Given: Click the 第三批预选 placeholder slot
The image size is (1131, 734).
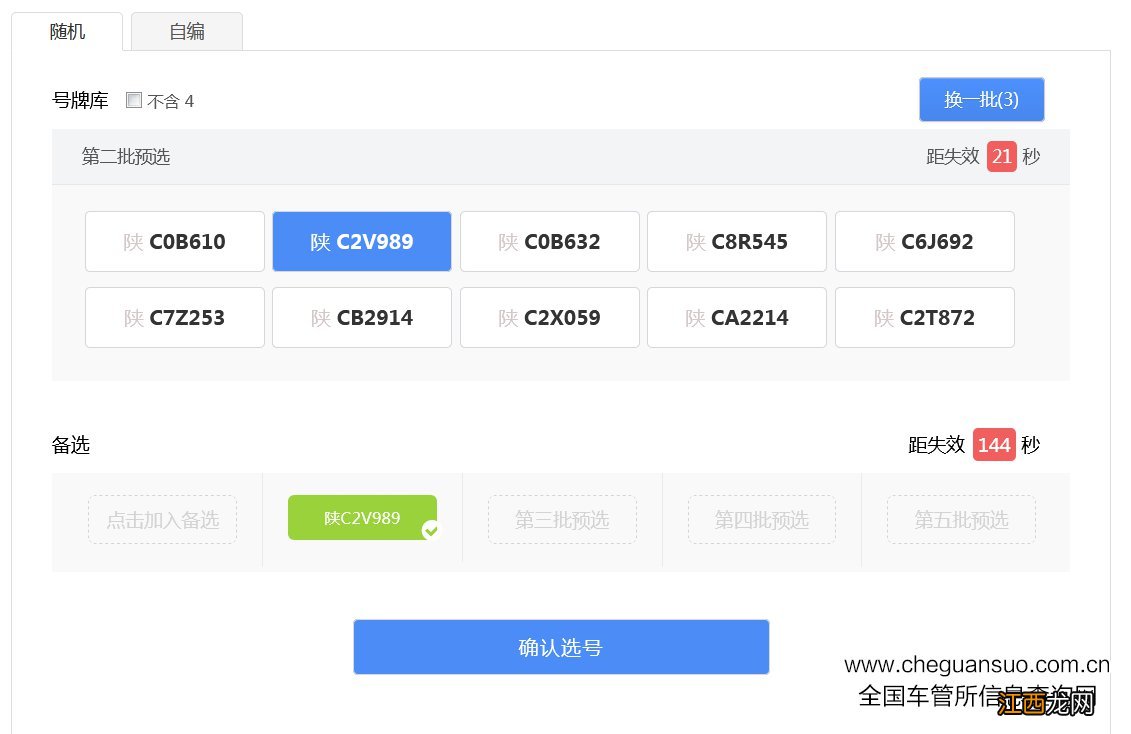Looking at the screenshot, I should pos(562,519).
